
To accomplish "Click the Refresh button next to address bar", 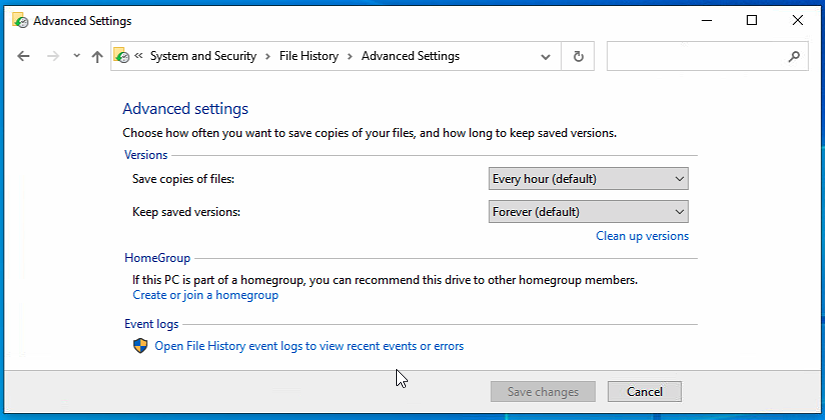I will [578, 57].
